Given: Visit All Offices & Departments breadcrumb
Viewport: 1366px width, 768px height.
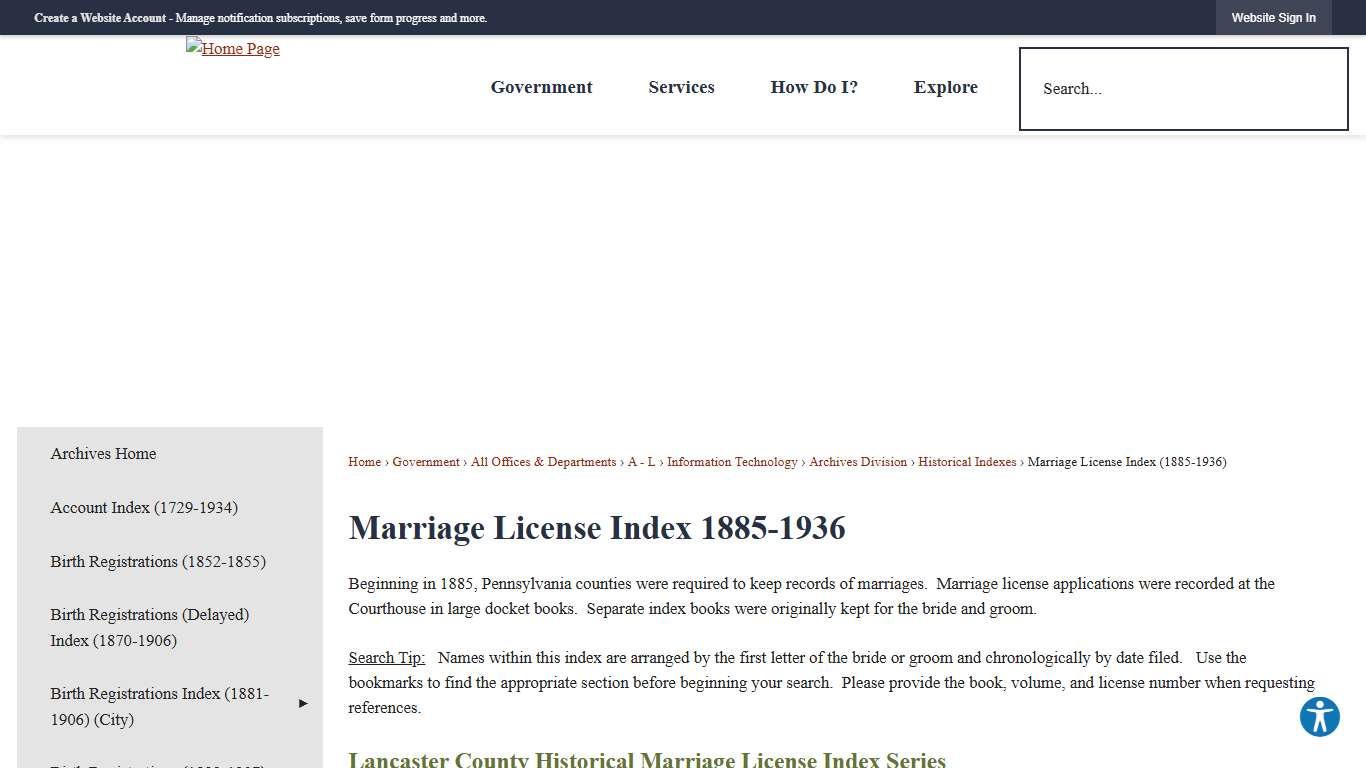Looking at the screenshot, I should coord(543,461).
